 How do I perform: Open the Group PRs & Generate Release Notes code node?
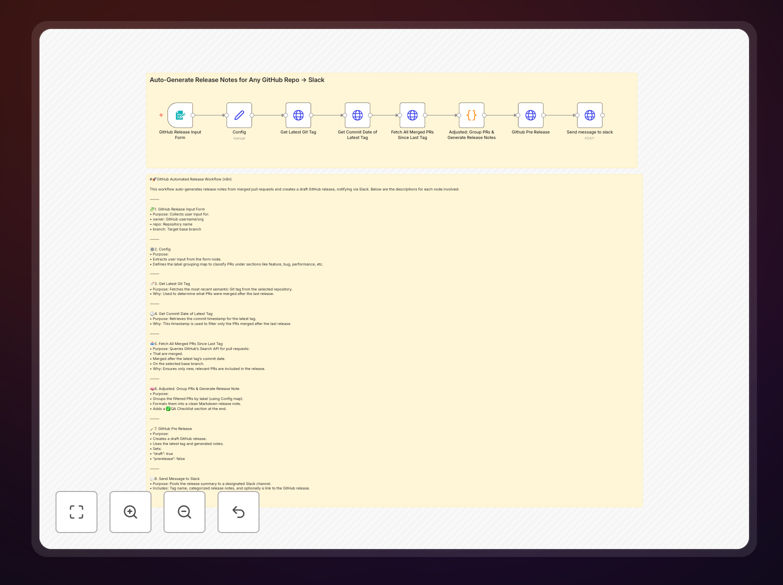(x=471, y=115)
